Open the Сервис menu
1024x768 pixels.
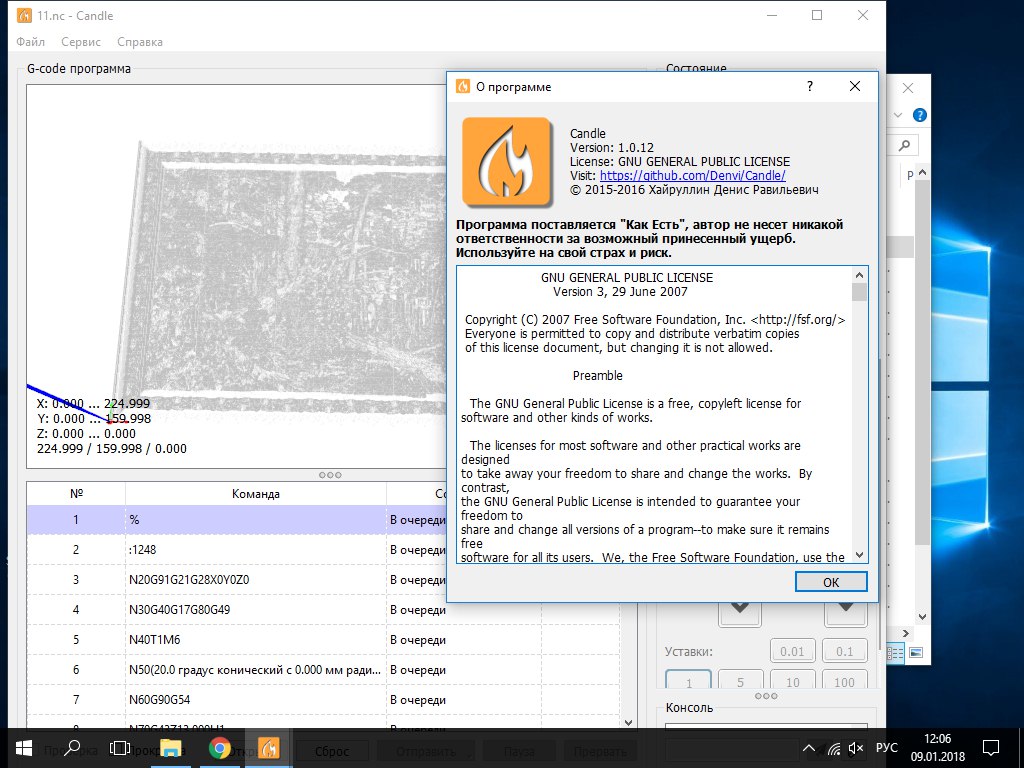pyautogui.click(x=81, y=42)
